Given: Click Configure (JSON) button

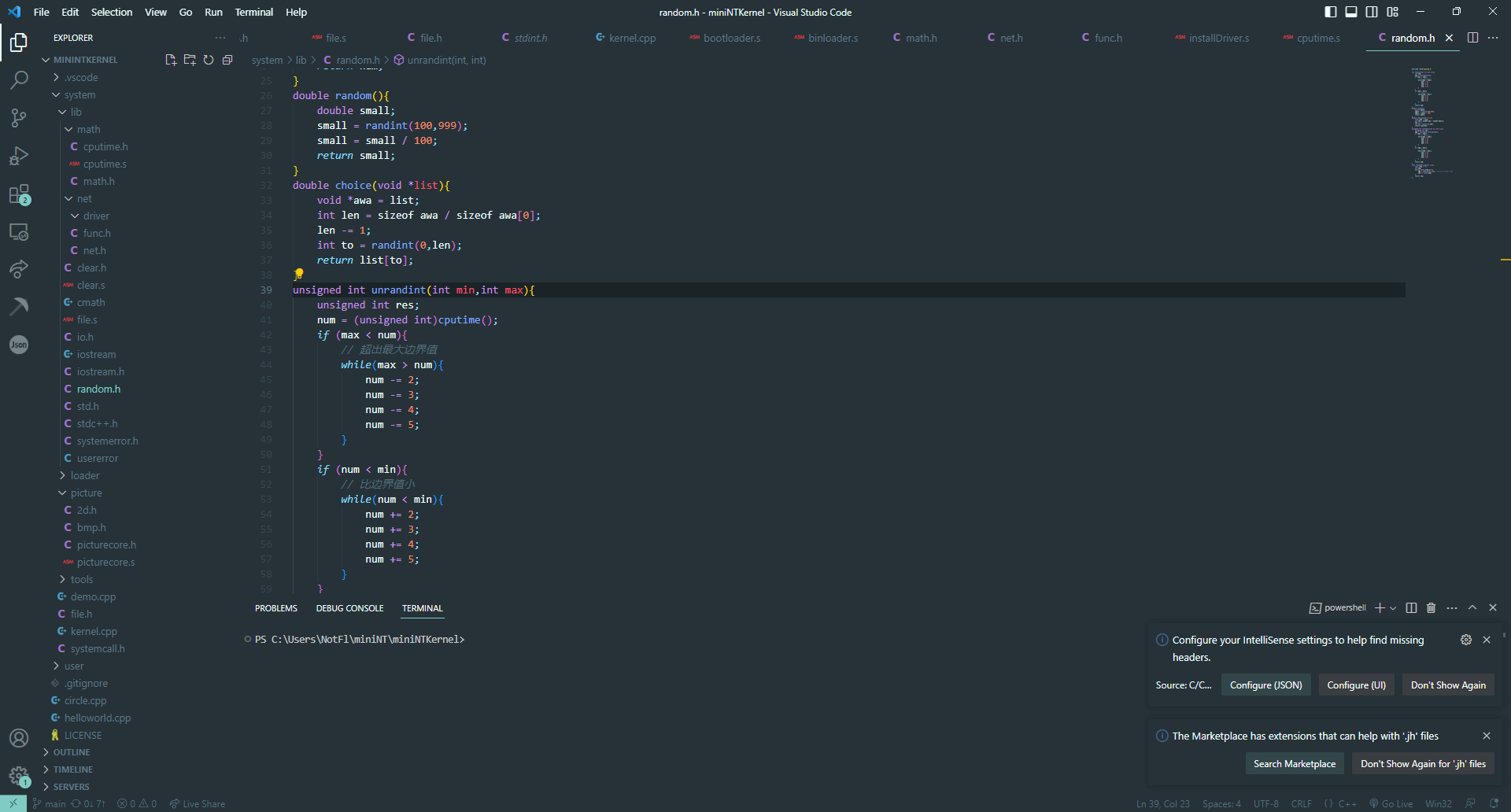Looking at the screenshot, I should [1265, 685].
